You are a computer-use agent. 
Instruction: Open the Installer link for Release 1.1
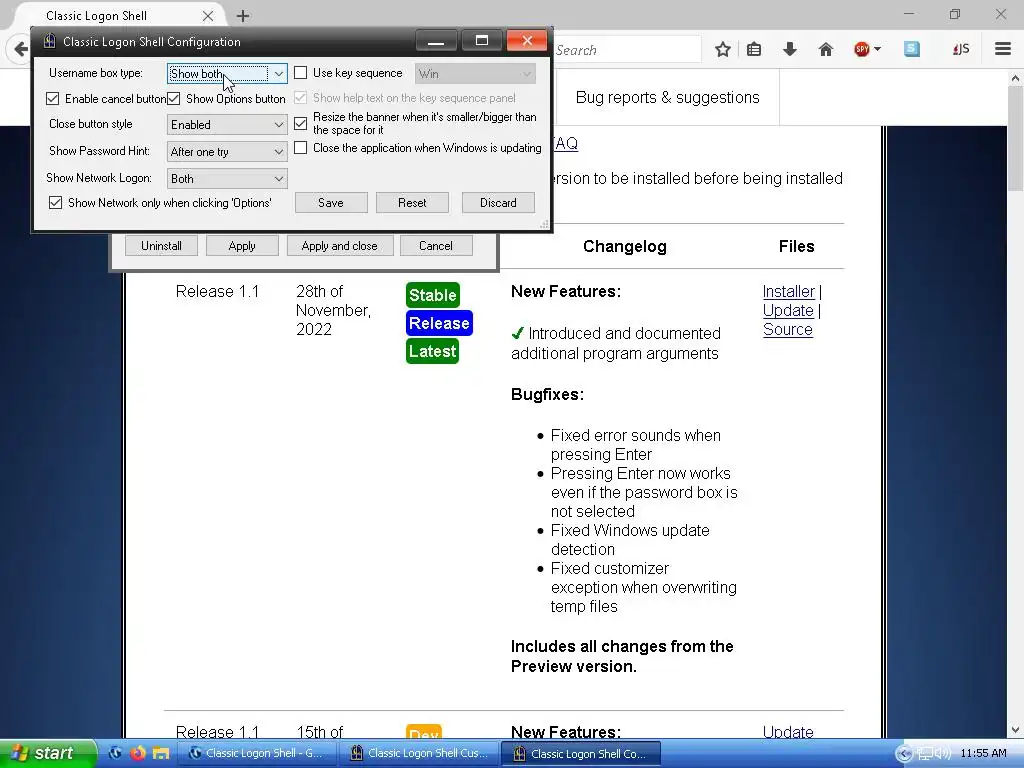click(788, 291)
